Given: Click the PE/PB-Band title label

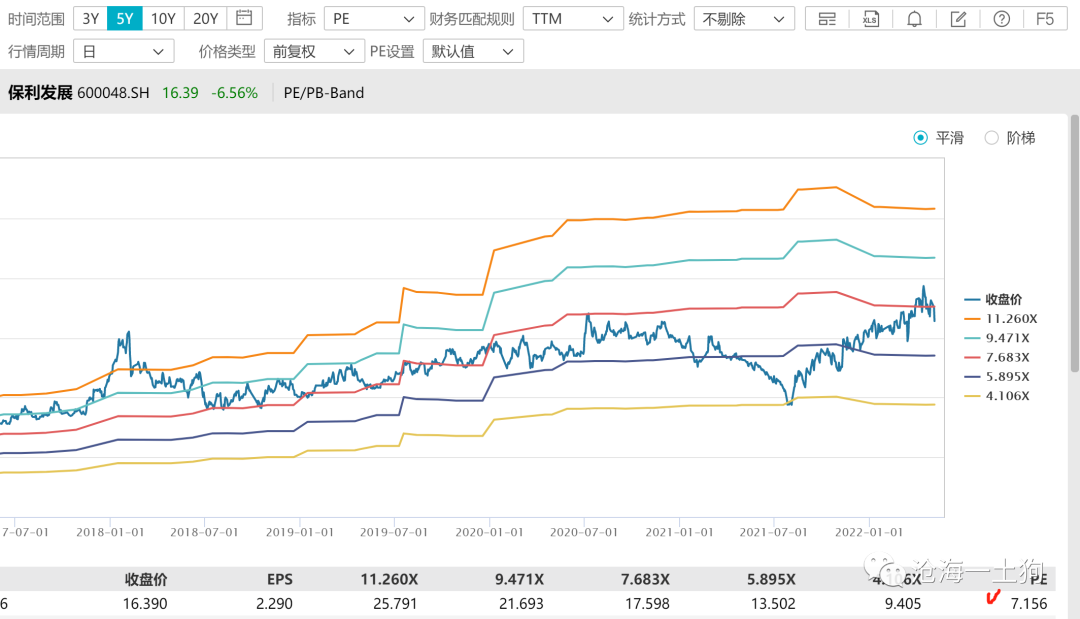Looking at the screenshot, I should 324,92.
